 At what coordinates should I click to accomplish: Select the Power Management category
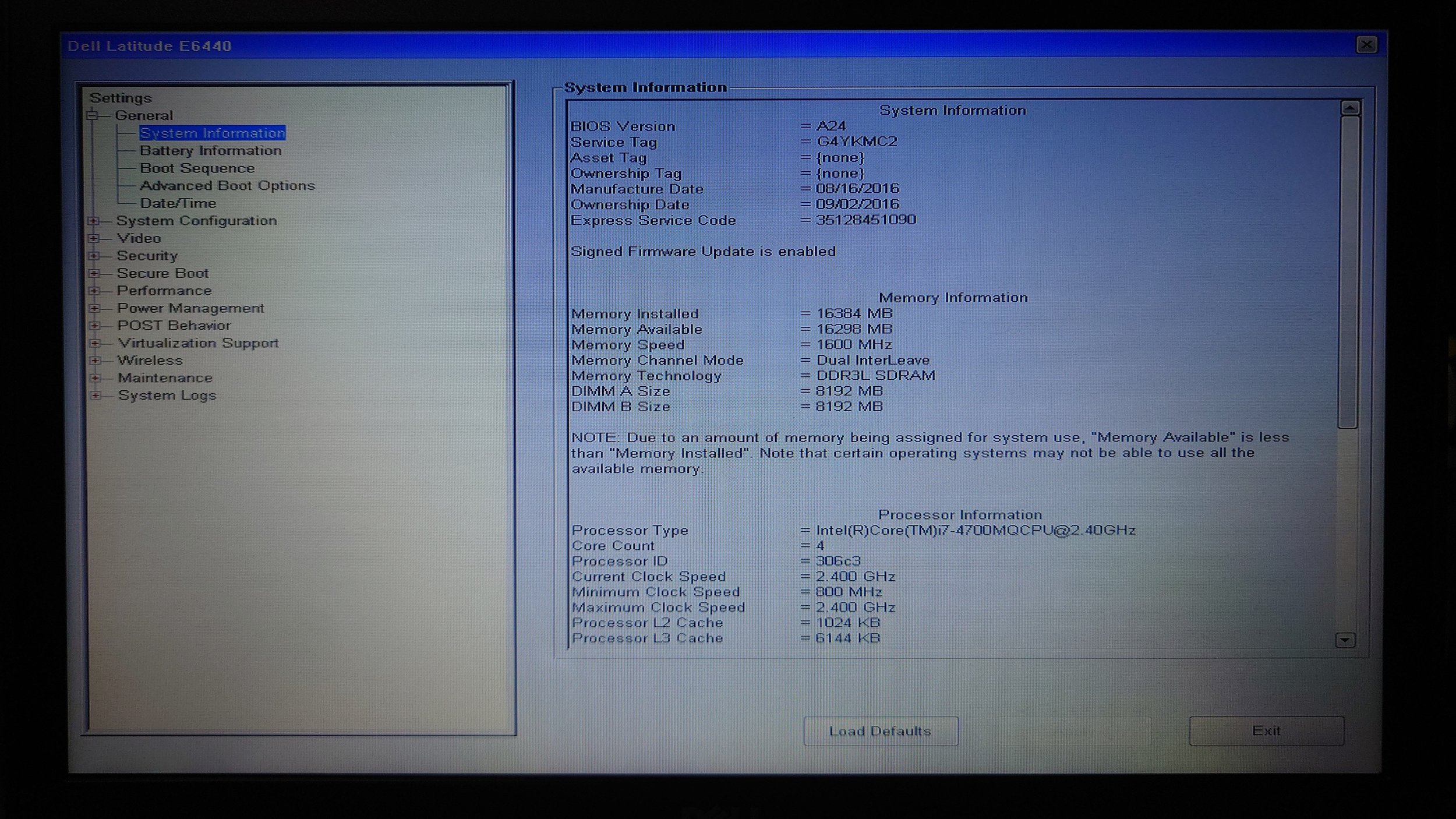tap(191, 308)
